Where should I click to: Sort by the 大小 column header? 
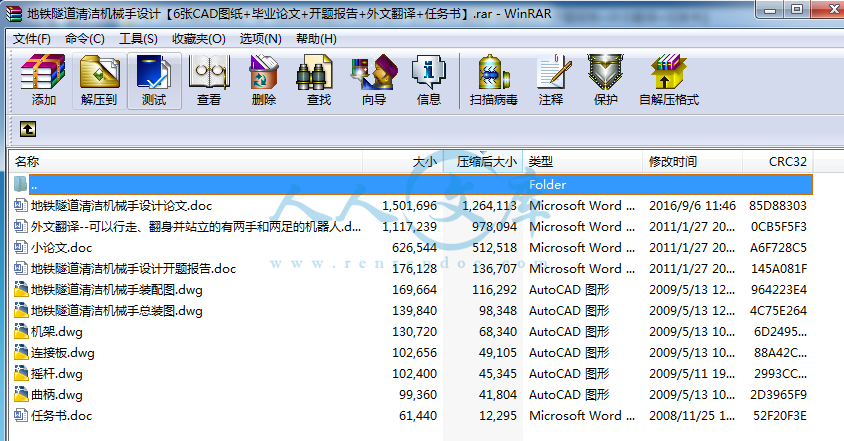click(x=403, y=162)
